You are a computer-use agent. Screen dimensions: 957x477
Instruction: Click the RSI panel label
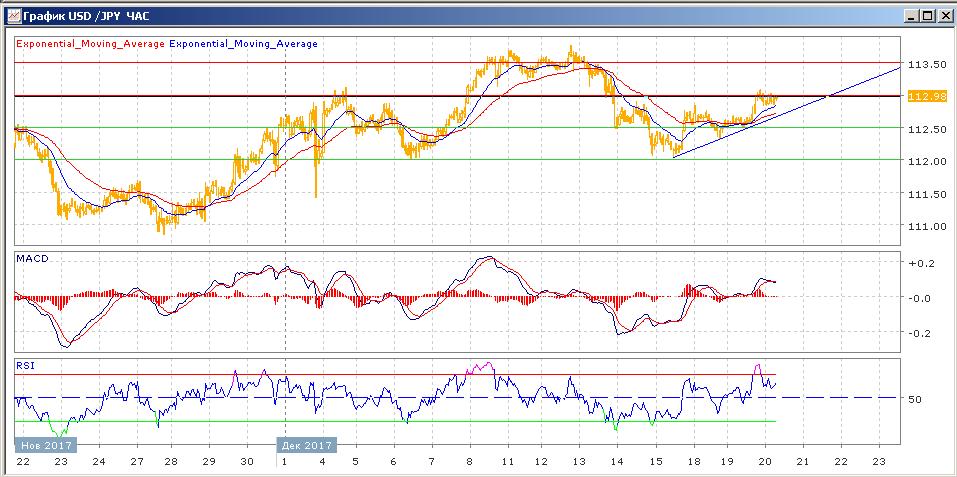click(x=26, y=366)
